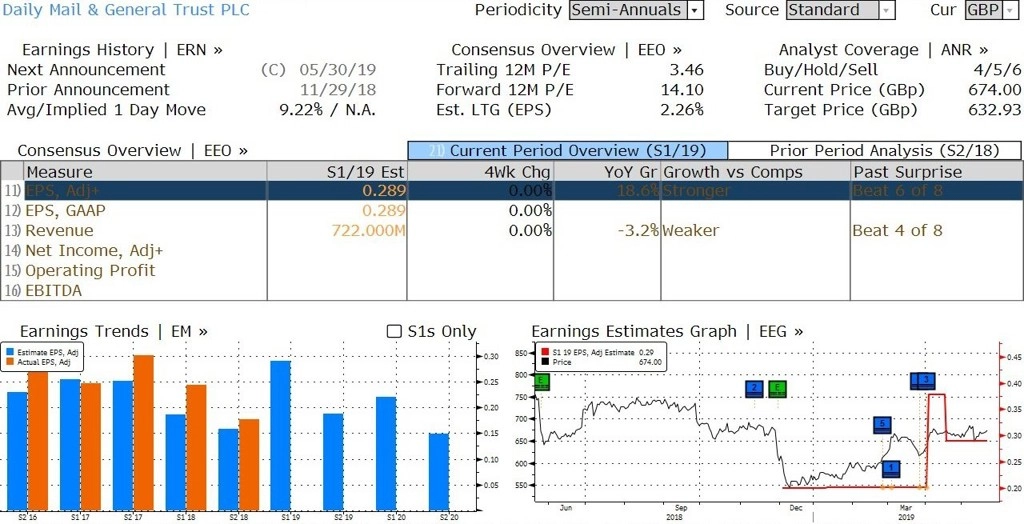Click the Growth vs Comps column header
This screenshot has height=524, width=1024.
tap(756, 172)
